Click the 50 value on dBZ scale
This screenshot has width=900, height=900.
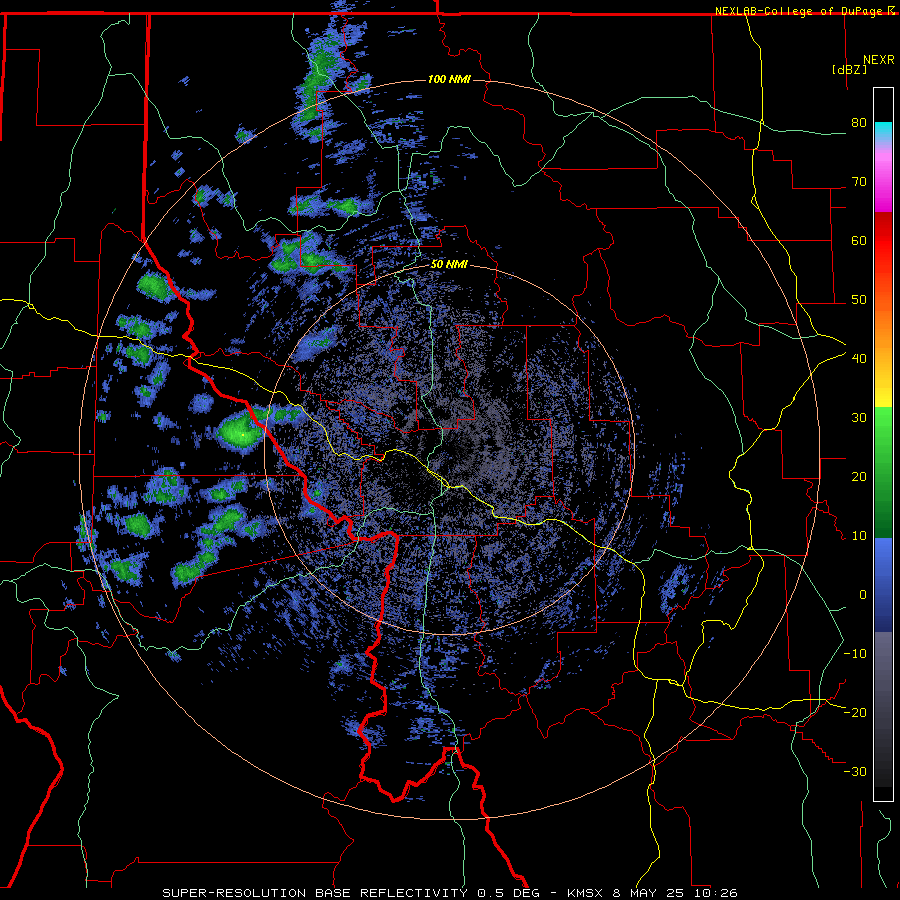point(859,300)
